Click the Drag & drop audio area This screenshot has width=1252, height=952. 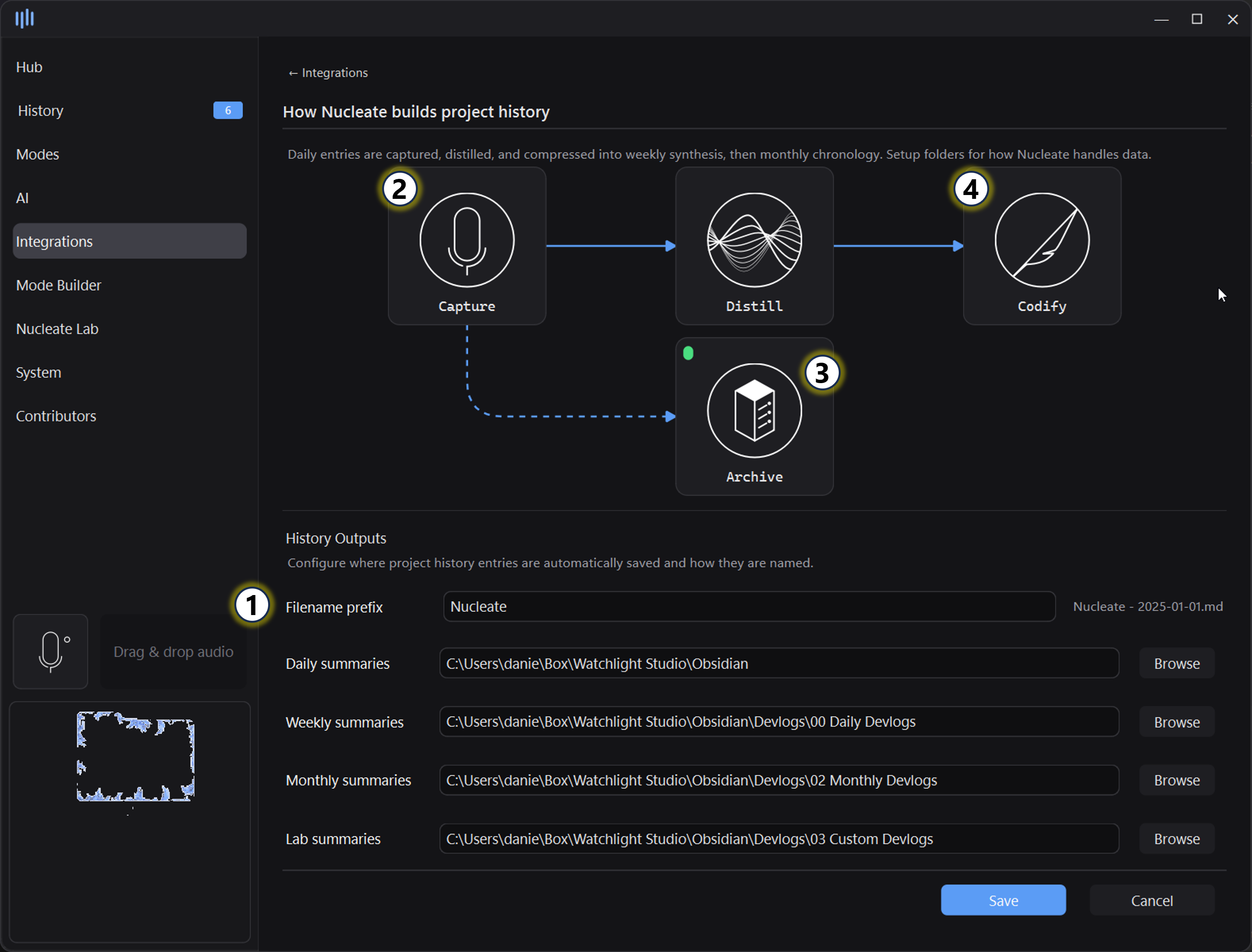[174, 652]
